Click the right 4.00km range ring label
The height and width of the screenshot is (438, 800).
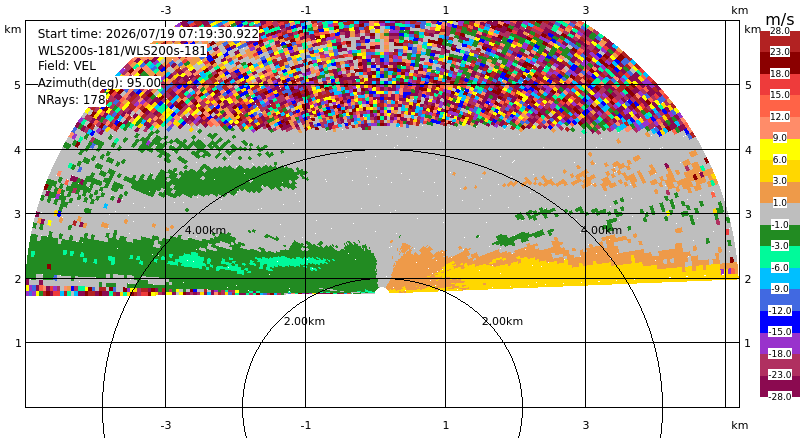tap(601, 230)
